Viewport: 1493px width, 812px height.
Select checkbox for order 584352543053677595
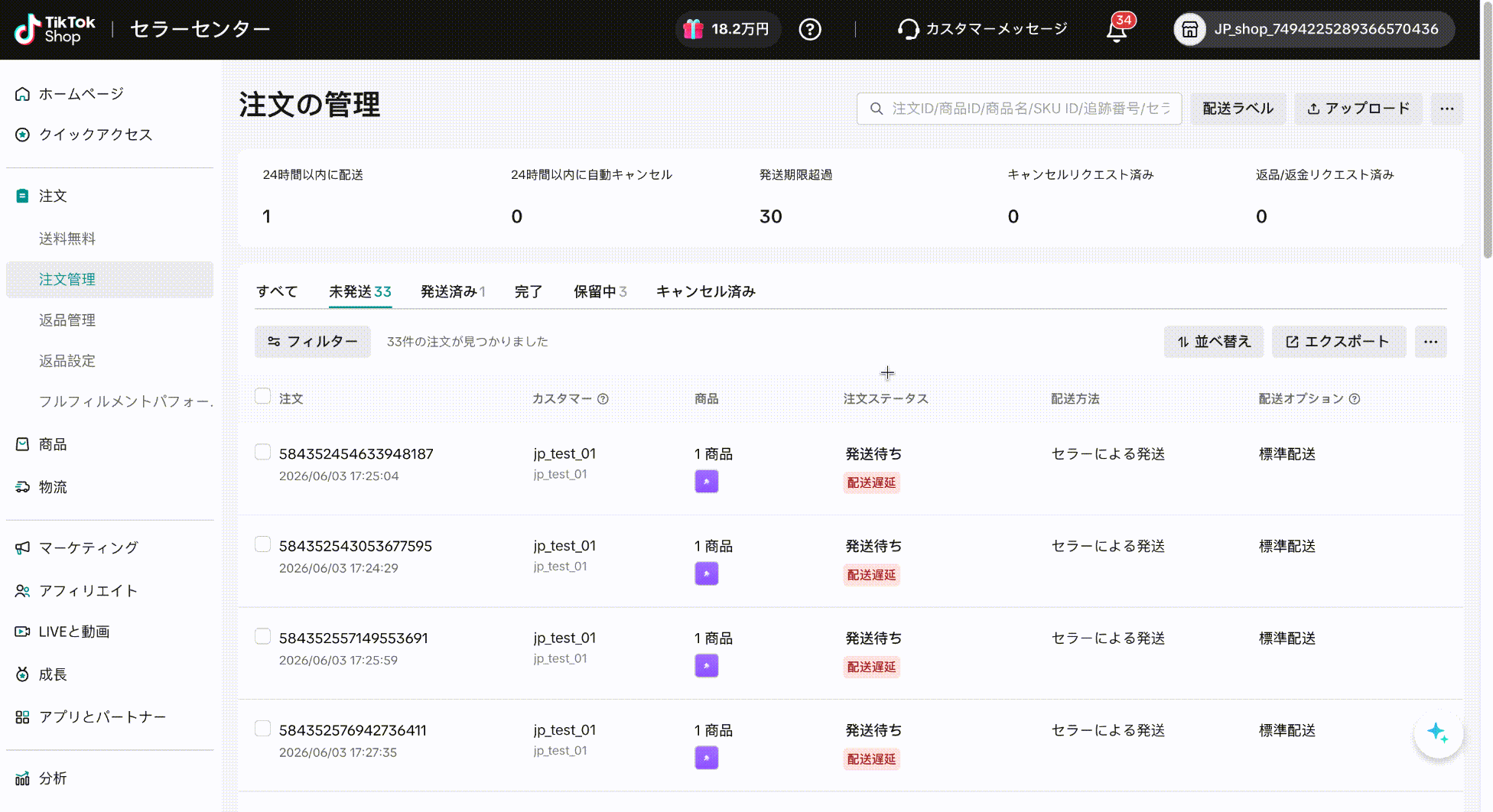pos(262,544)
